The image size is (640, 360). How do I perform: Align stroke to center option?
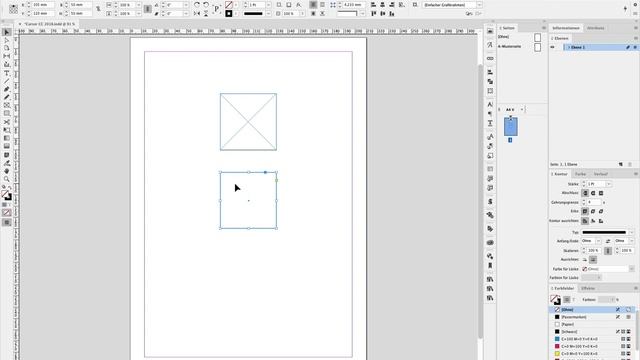(x=585, y=221)
